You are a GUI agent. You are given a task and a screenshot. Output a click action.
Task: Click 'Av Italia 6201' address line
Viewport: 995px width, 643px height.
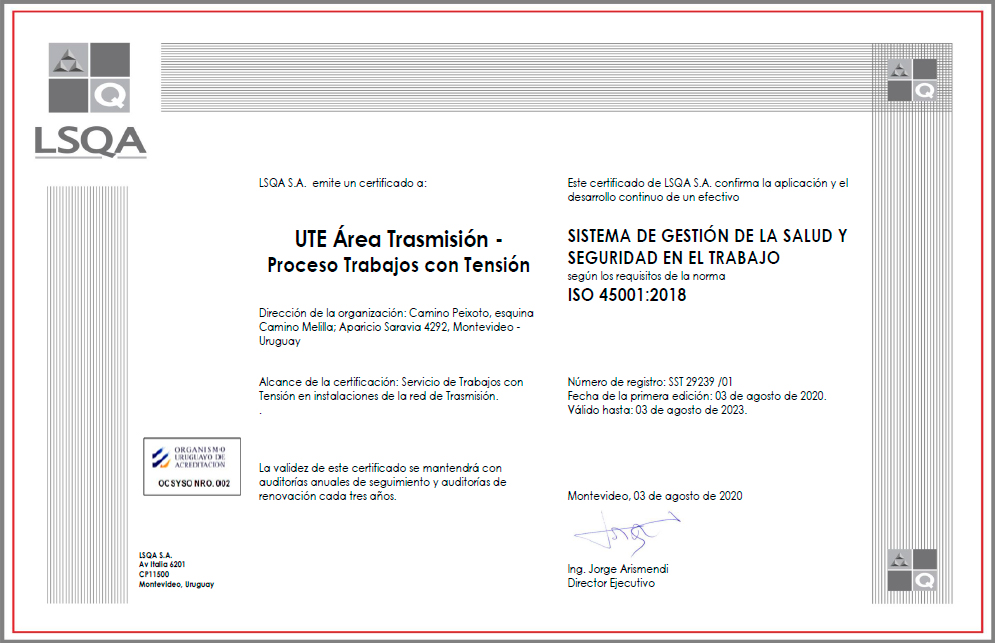point(162,564)
